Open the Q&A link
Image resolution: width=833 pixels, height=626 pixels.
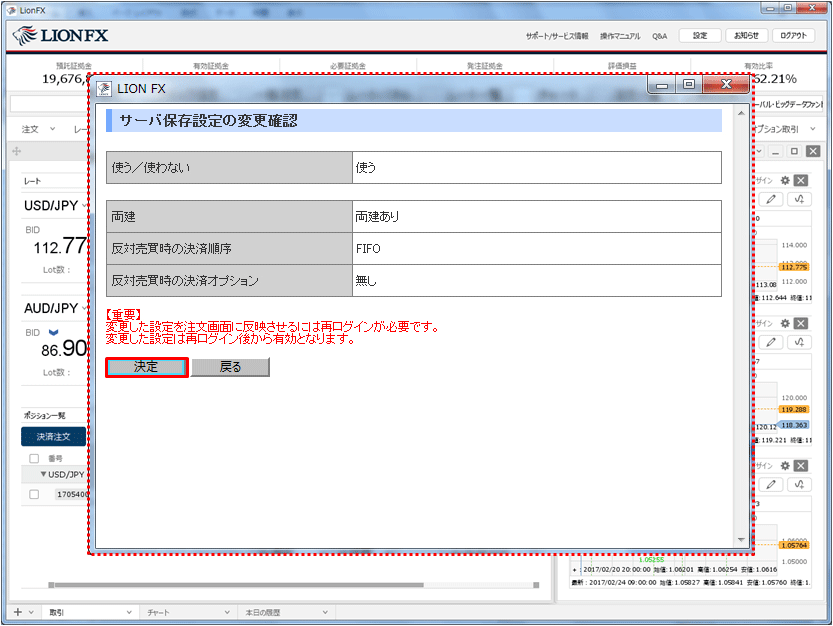(x=659, y=36)
